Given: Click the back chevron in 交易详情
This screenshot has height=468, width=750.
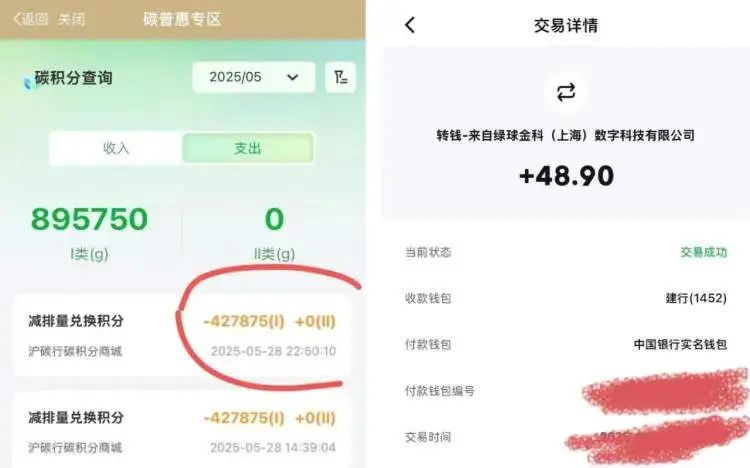Looking at the screenshot, I should (410, 25).
